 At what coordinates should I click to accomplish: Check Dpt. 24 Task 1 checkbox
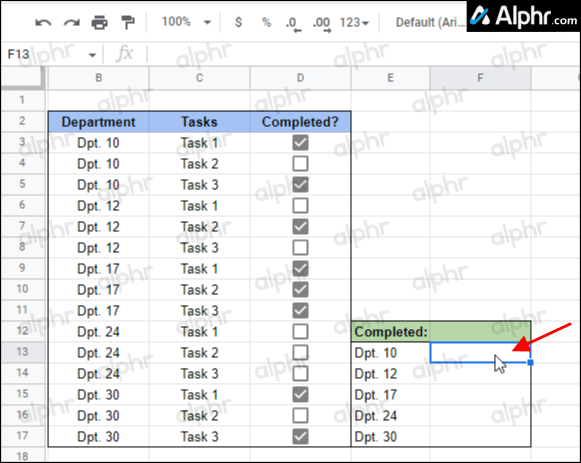[300, 332]
